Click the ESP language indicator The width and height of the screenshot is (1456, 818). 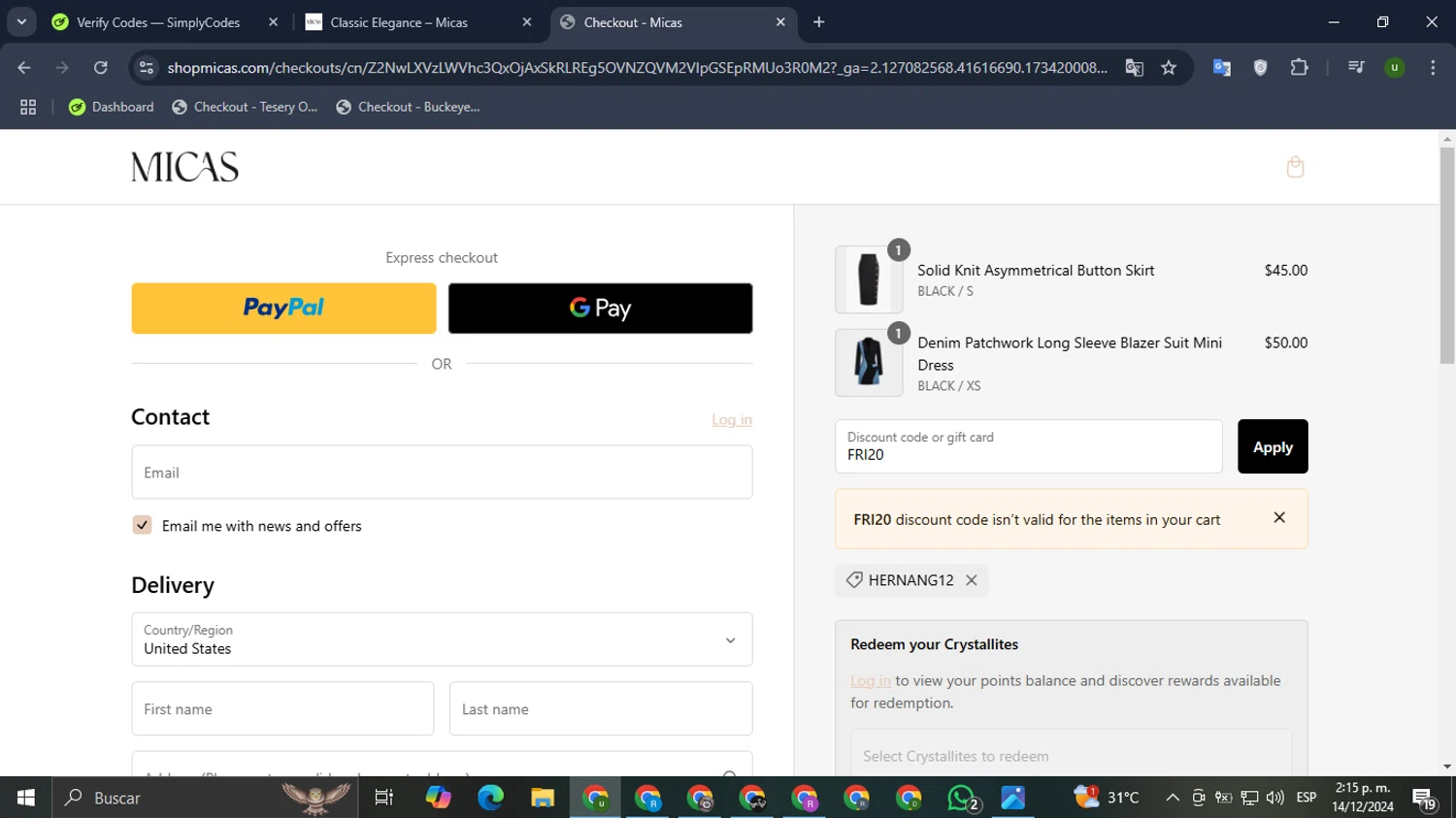(1307, 798)
